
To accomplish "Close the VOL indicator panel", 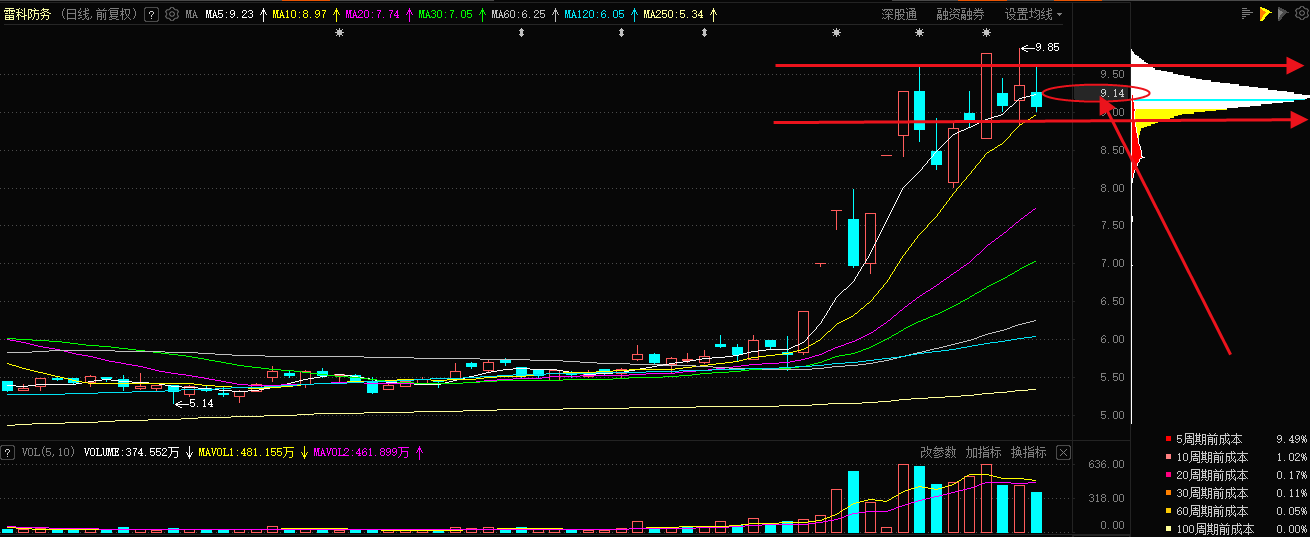I will pos(1063,453).
